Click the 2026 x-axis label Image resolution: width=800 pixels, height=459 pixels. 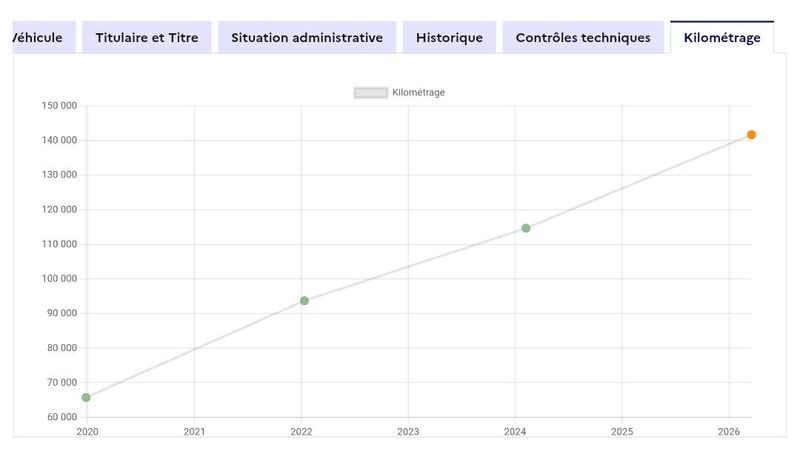pyautogui.click(x=729, y=431)
